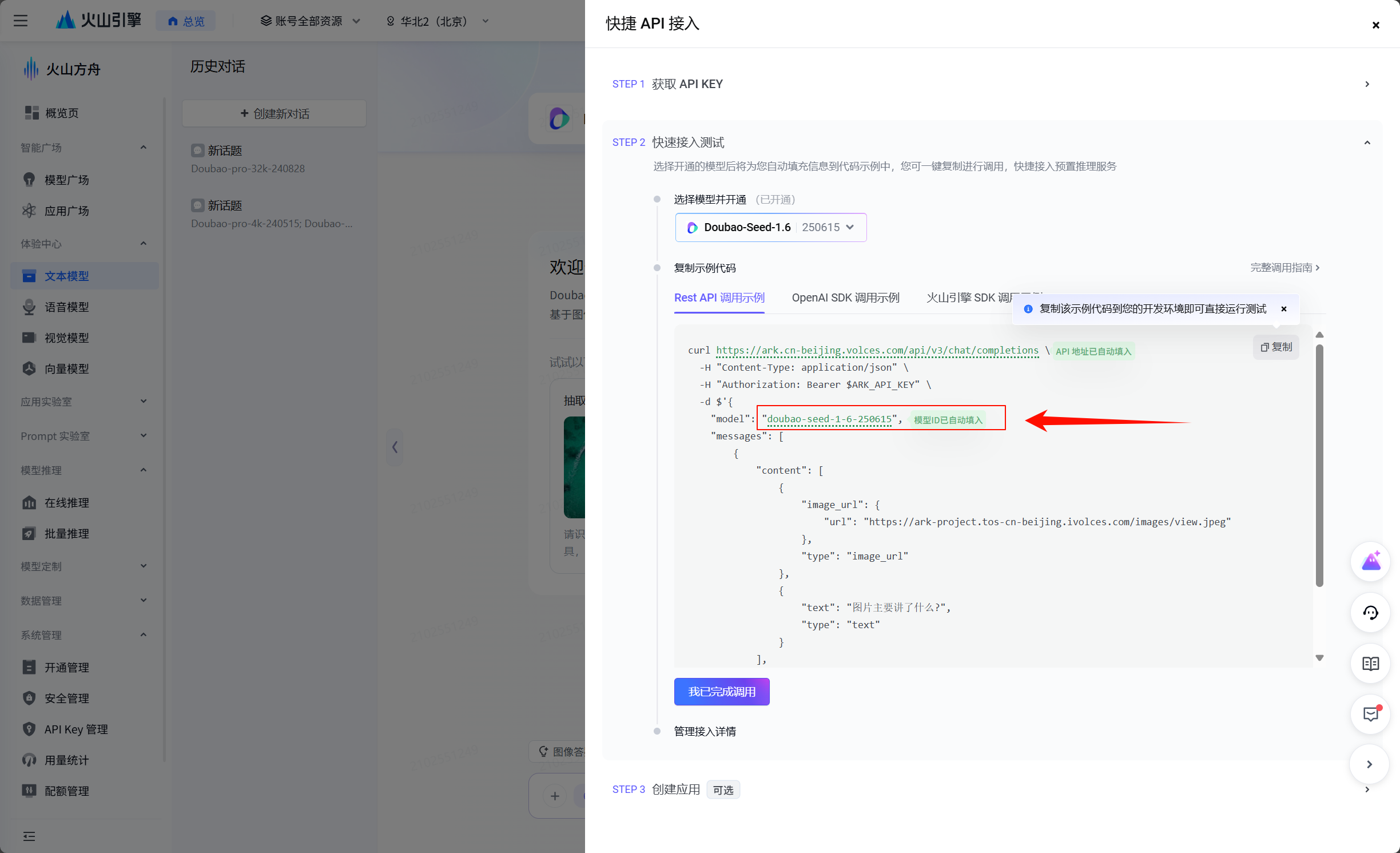Open the documentation book floating icon
This screenshot has width=1400, height=853.
1370,664
